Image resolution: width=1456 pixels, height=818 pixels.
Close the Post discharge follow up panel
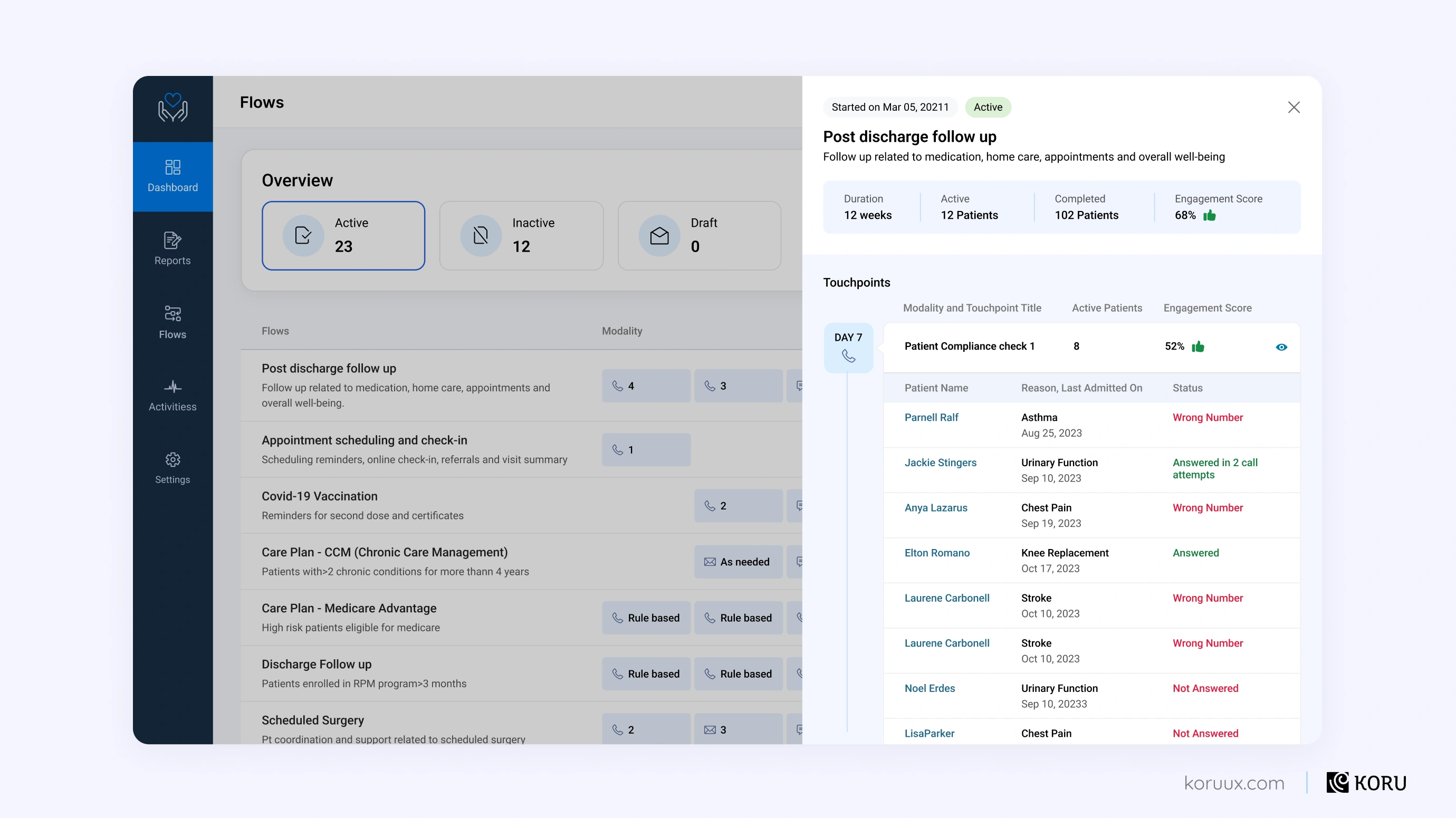click(x=1294, y=108)
